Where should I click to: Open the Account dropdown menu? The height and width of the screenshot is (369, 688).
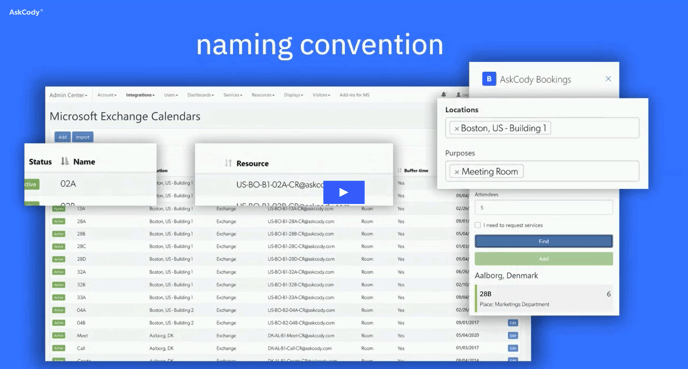pos(107,95)
